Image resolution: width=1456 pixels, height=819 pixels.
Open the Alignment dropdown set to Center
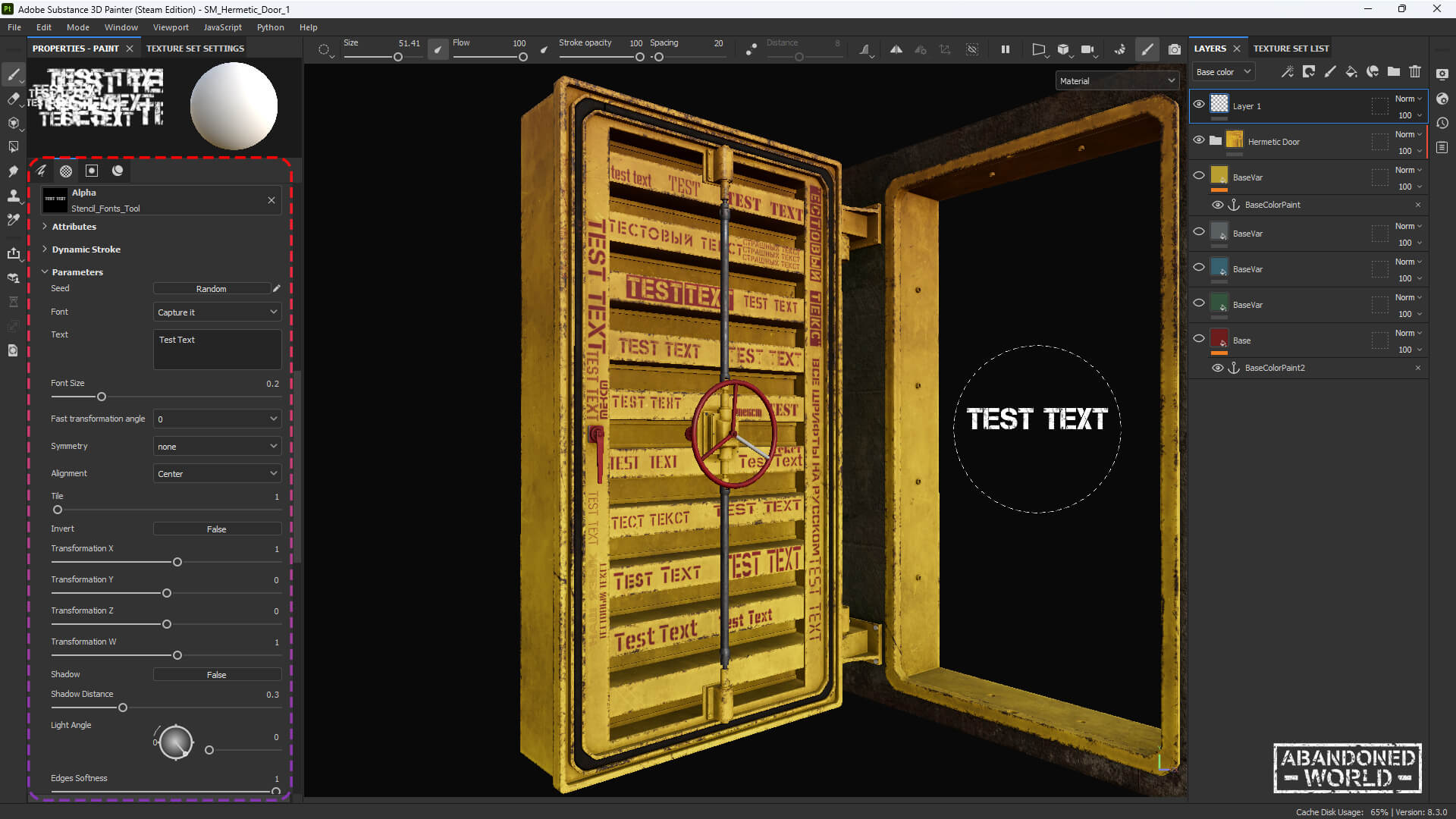pos(217,474)
